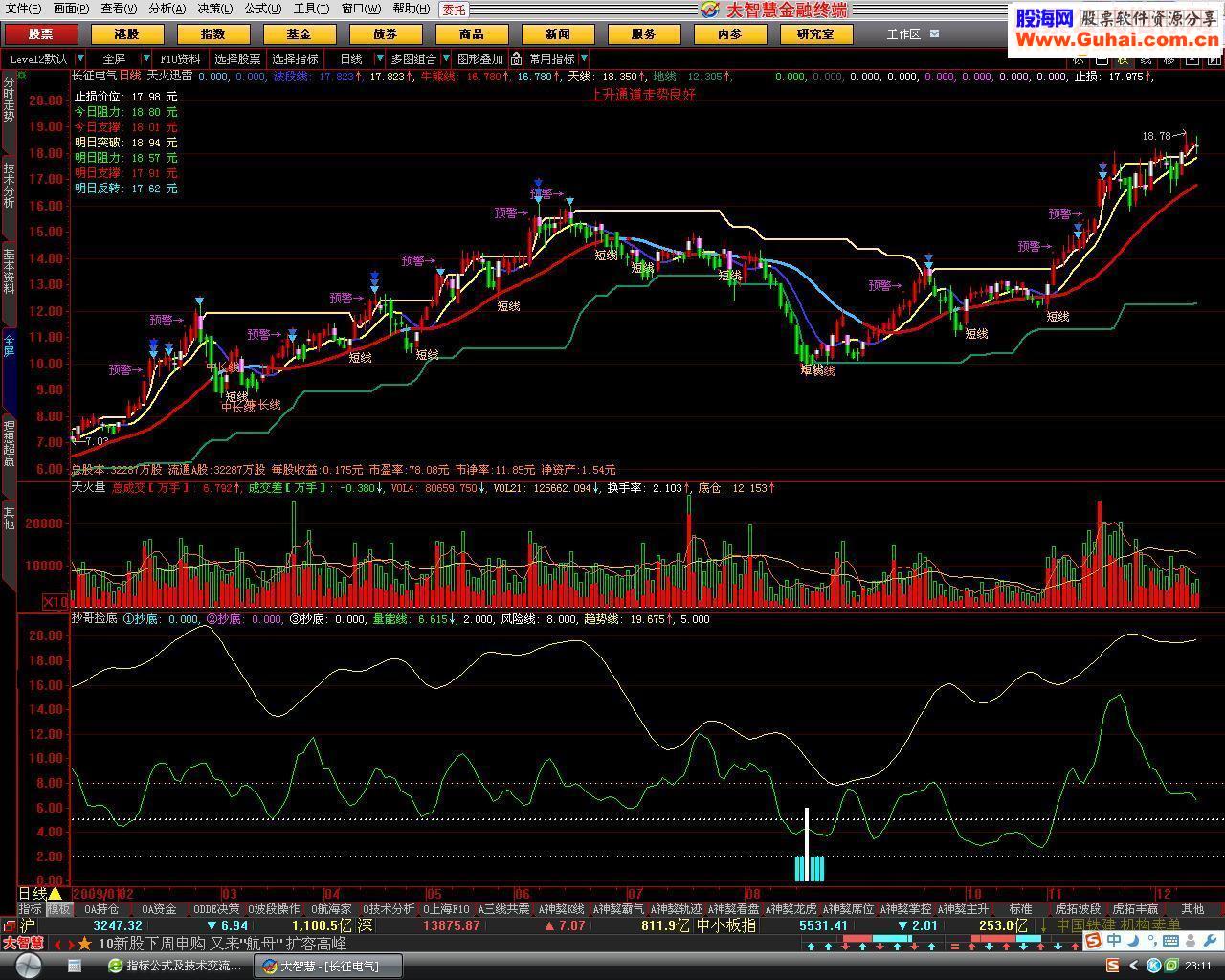Expand the 日线 period dropdown arrow

[x=379, y=58]
